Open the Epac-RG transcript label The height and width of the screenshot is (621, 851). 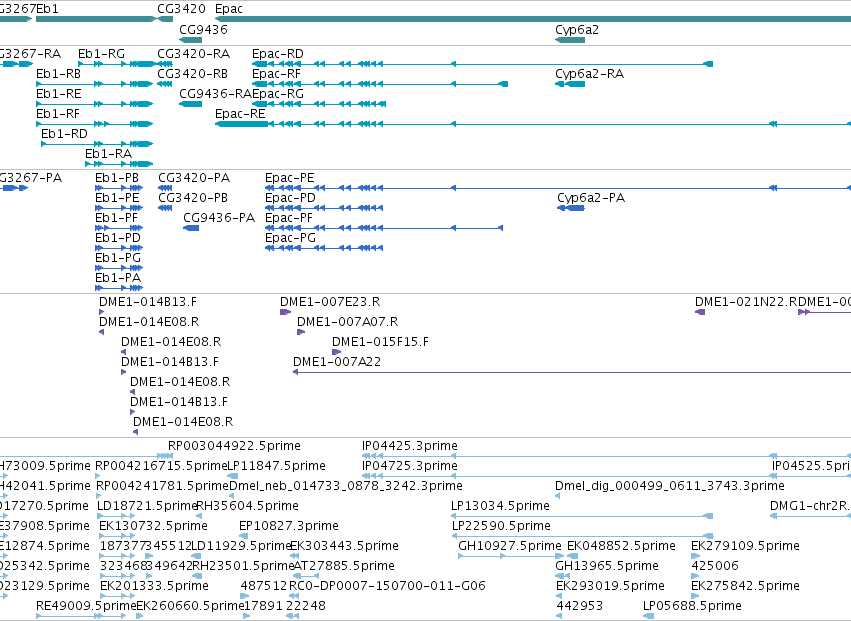click(x=278, y=94)
